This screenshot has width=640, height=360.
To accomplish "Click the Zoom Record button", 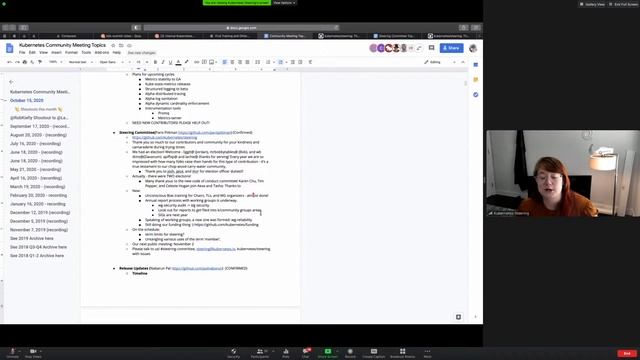I will (x=350, y=353).
